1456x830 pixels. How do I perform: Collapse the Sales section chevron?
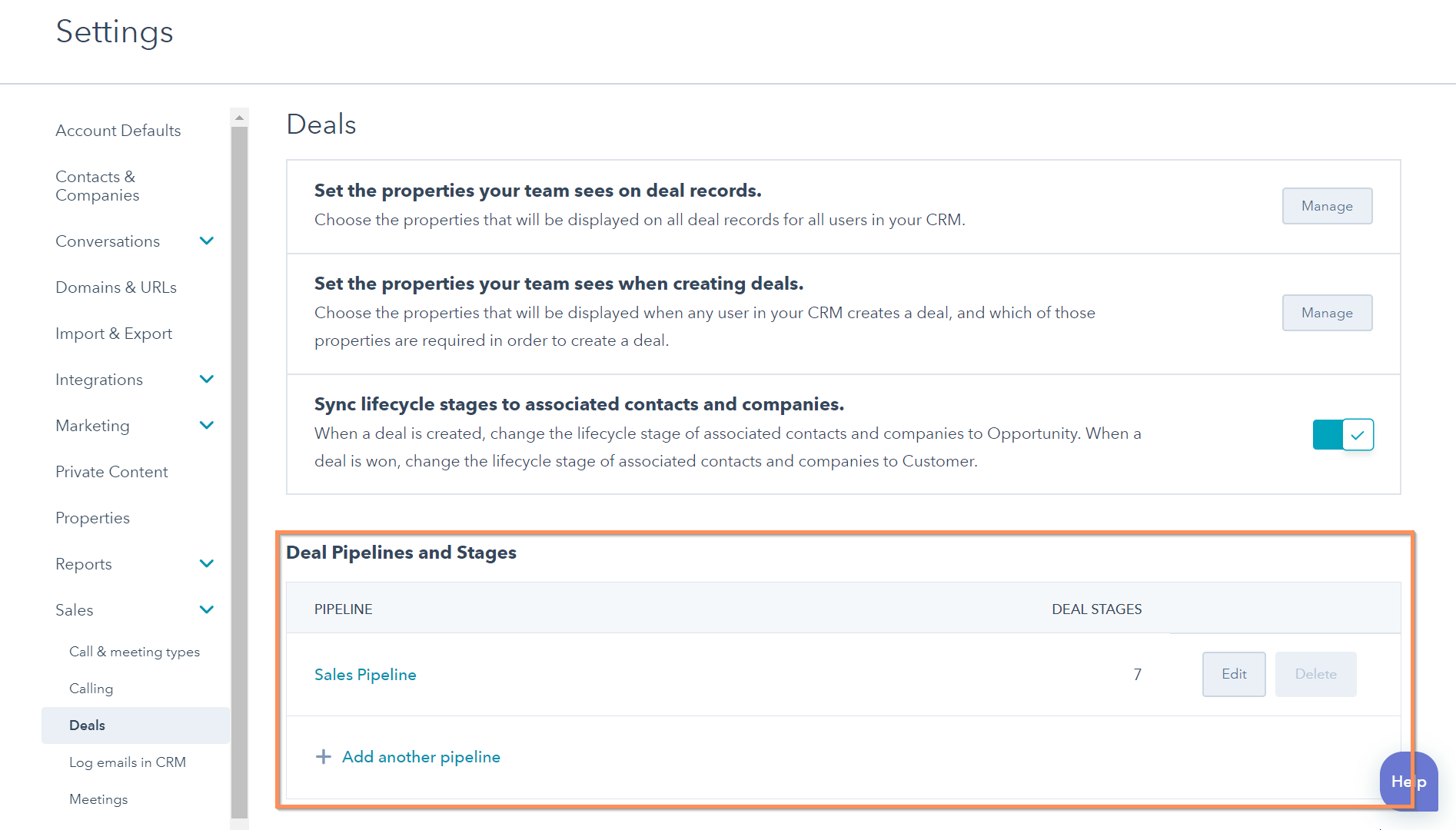click(206, 610)
